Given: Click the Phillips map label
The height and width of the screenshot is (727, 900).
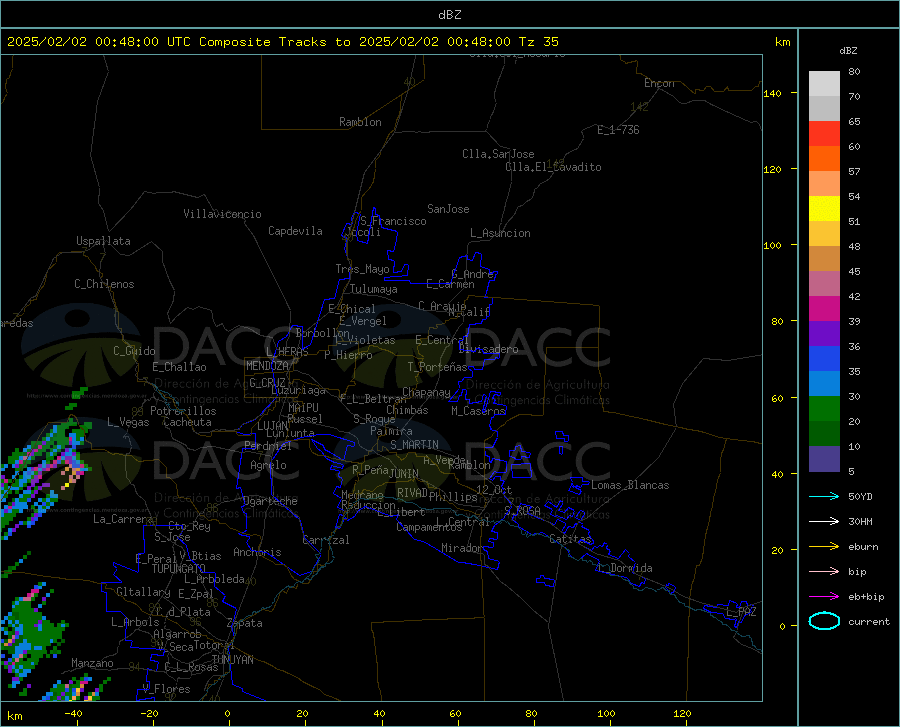Looking at the screenshot, I should [x=453, y=496].
